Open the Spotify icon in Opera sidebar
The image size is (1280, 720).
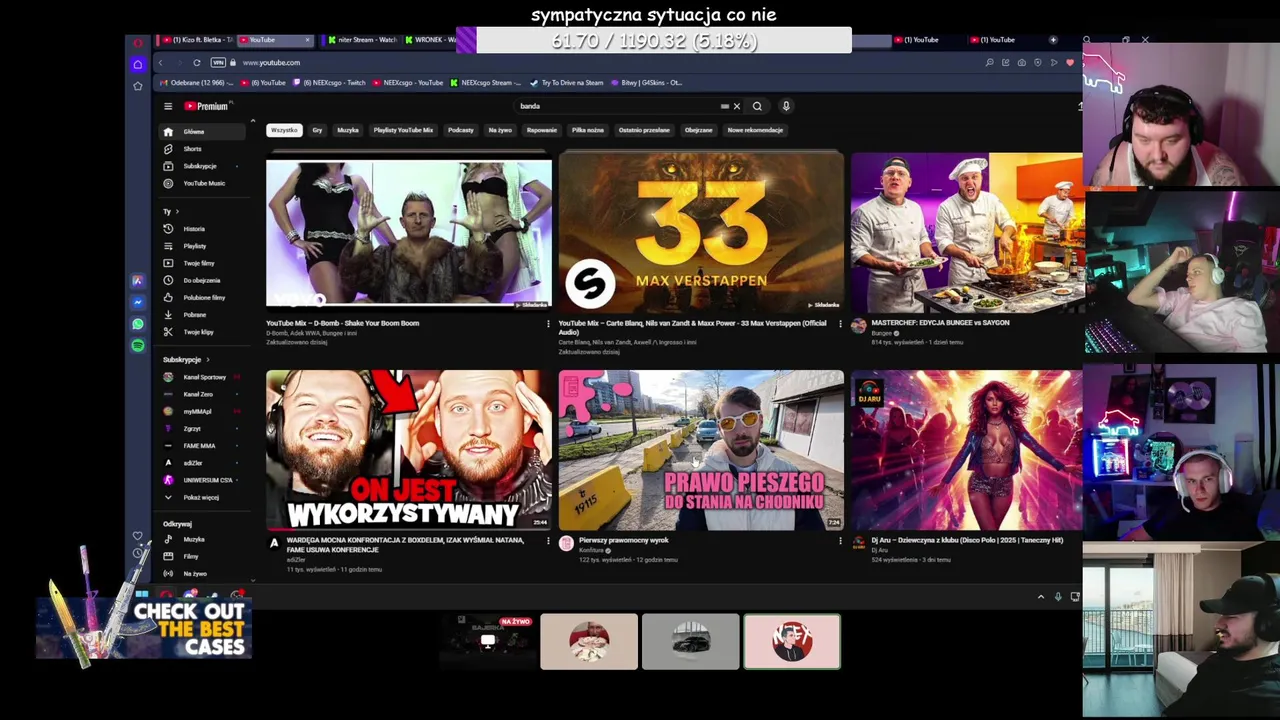point(138,345)
